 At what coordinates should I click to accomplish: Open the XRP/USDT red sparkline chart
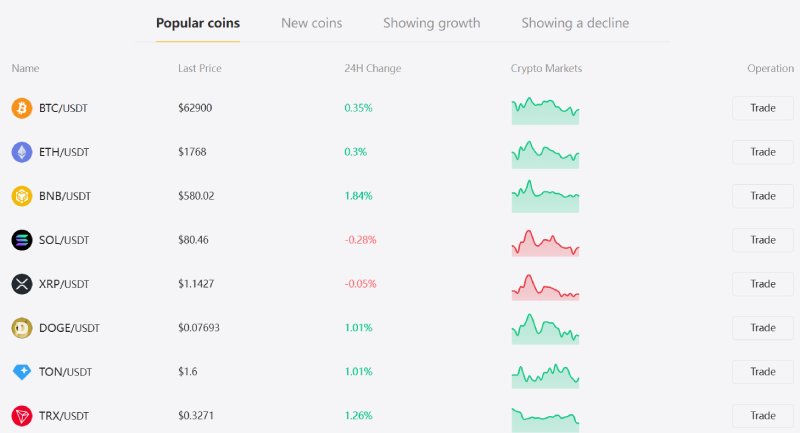[545, 287]
